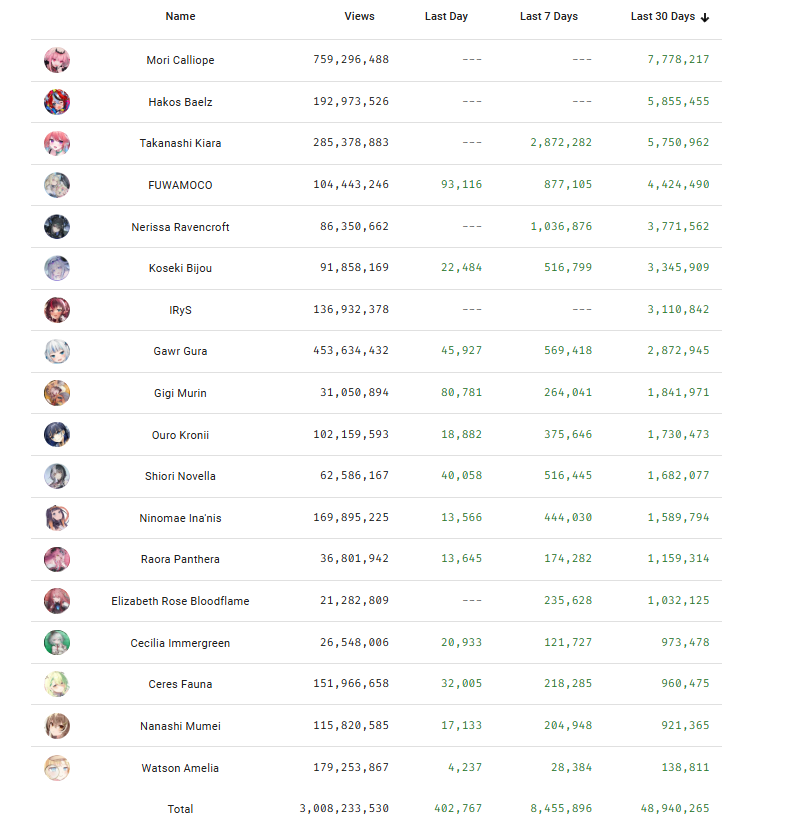Sort by Last 7 Days column

pos(548,16)
